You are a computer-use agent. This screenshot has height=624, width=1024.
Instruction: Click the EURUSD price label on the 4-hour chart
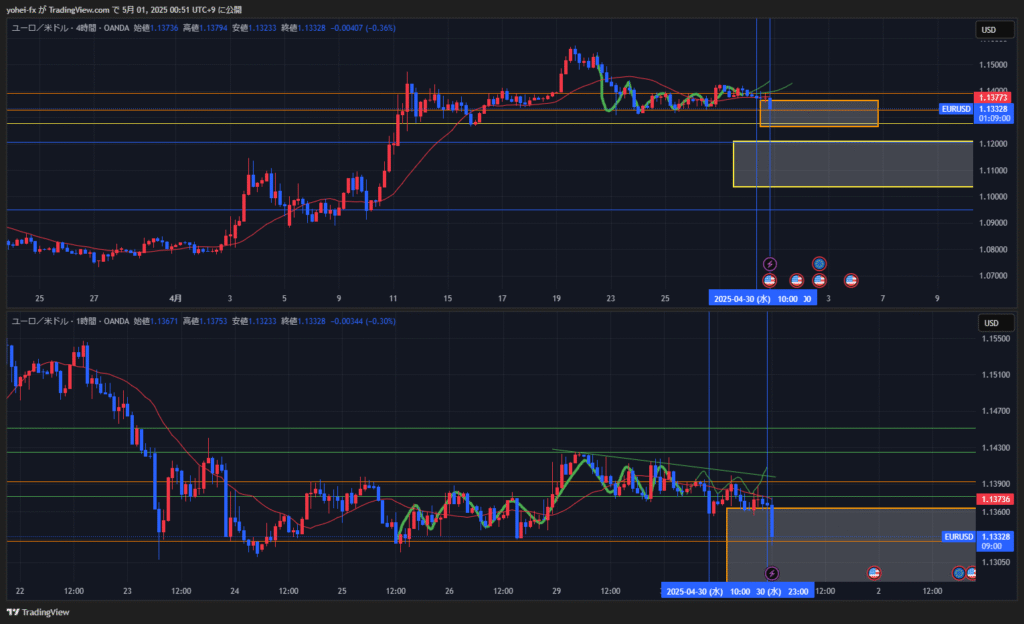coord(957,108)
